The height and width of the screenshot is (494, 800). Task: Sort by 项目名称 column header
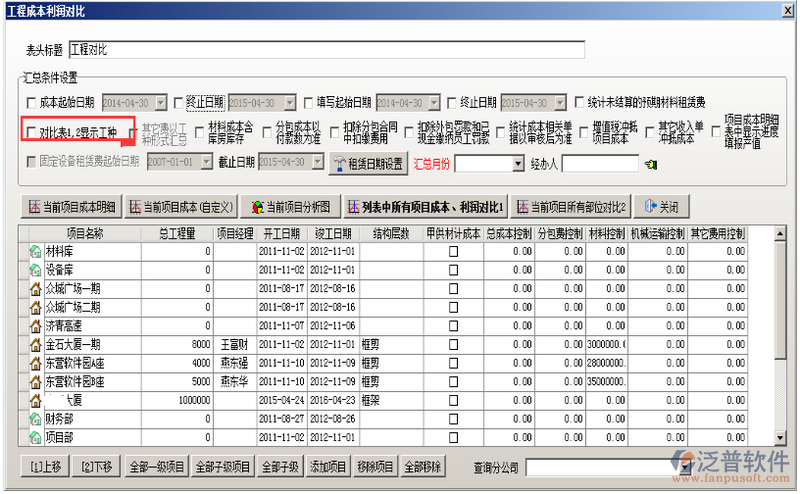tap(84, 234)
